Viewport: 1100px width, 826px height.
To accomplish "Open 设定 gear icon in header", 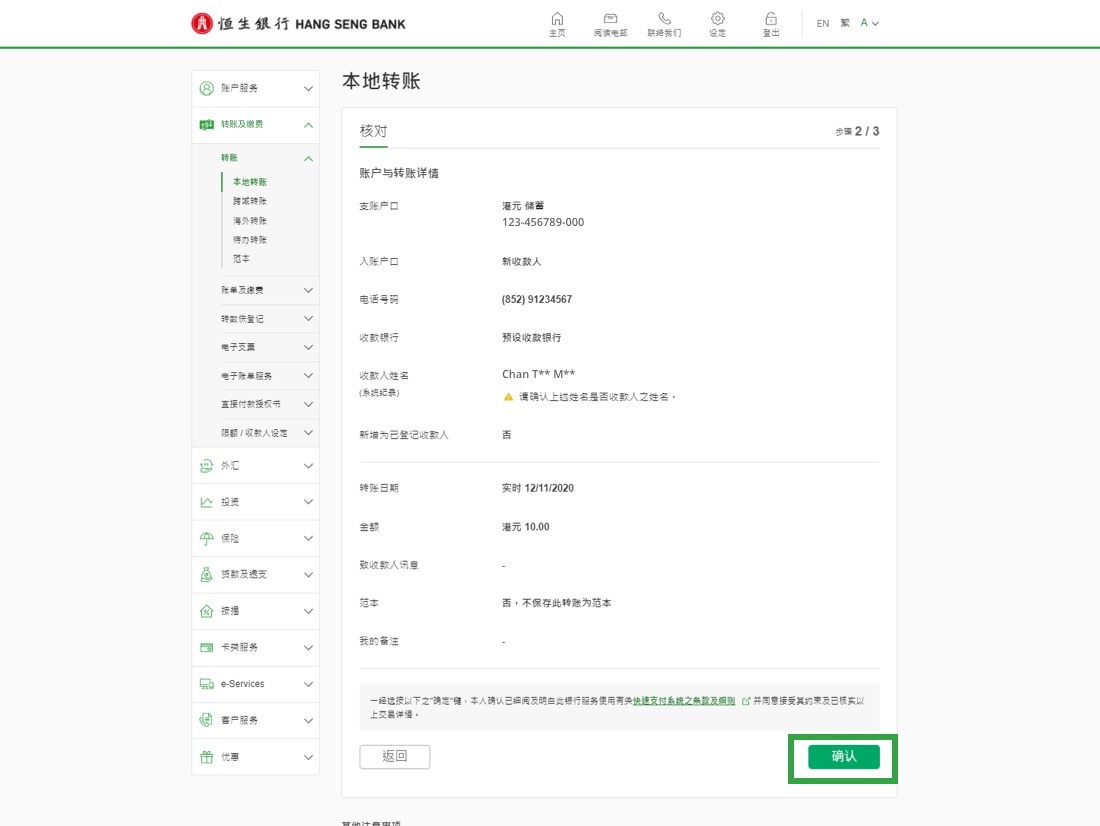I will 717,19.
